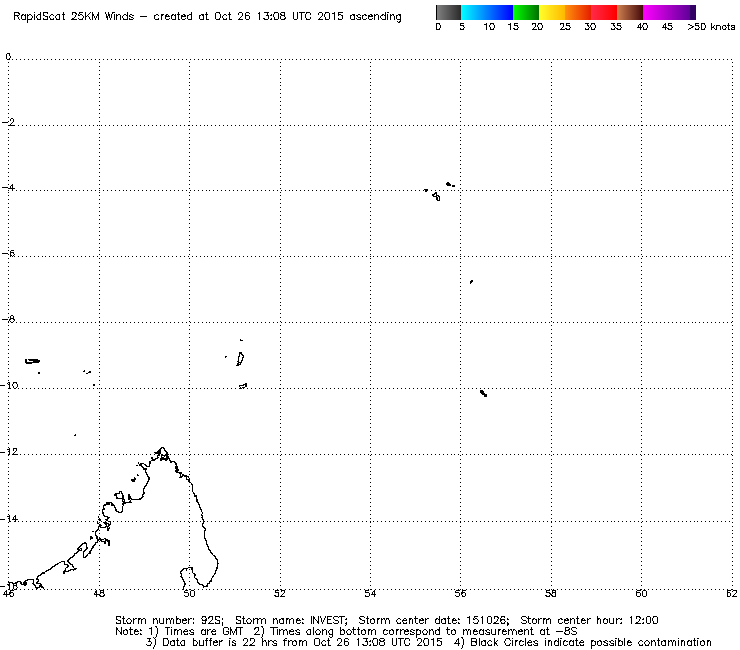This screenshot has width=740, height=650.
Task: Select the dark purple 45–50 knots legend color
Action: click(x=682, y=12)
